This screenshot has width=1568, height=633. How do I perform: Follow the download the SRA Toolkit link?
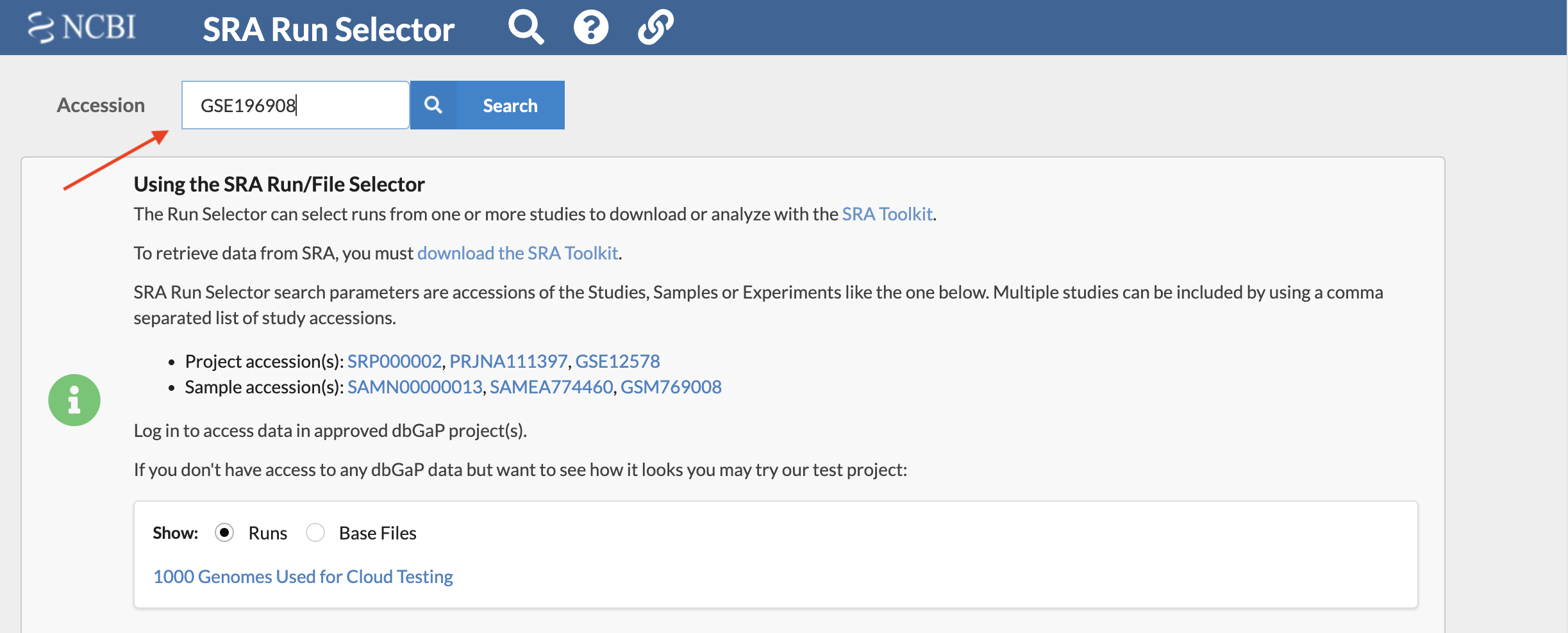[517, 253]
